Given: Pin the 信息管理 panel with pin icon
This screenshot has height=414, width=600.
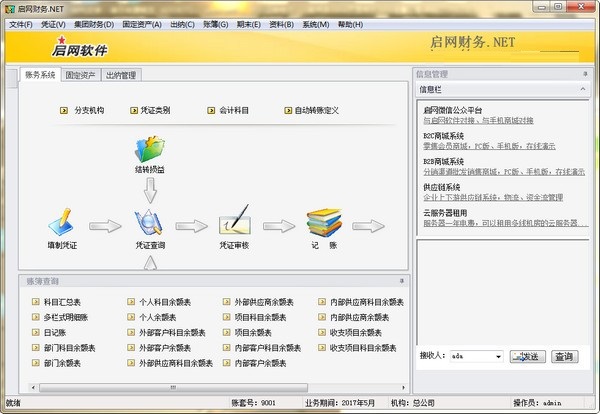Looking at the screenshot, I should pyautogui.click(x=585, y=74).
